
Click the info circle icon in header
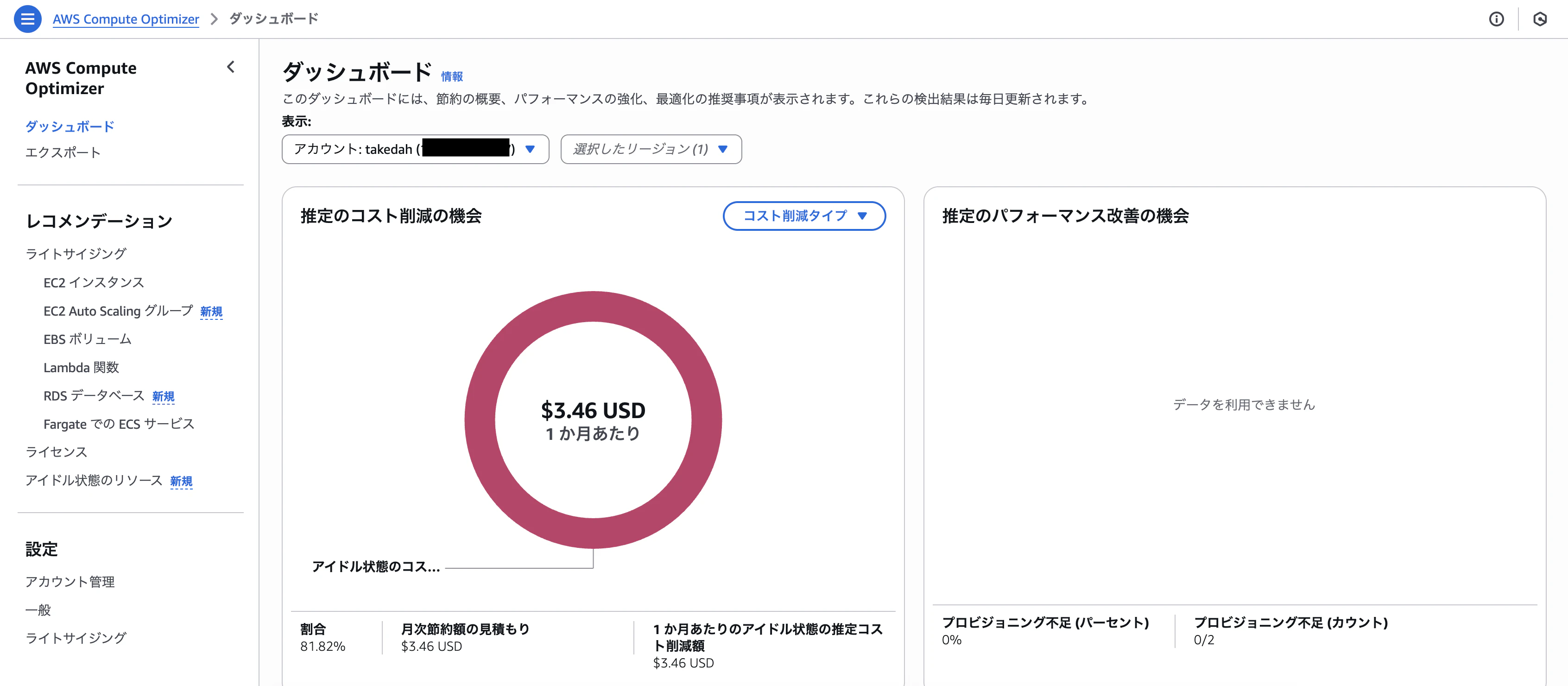pos(1496,19)
